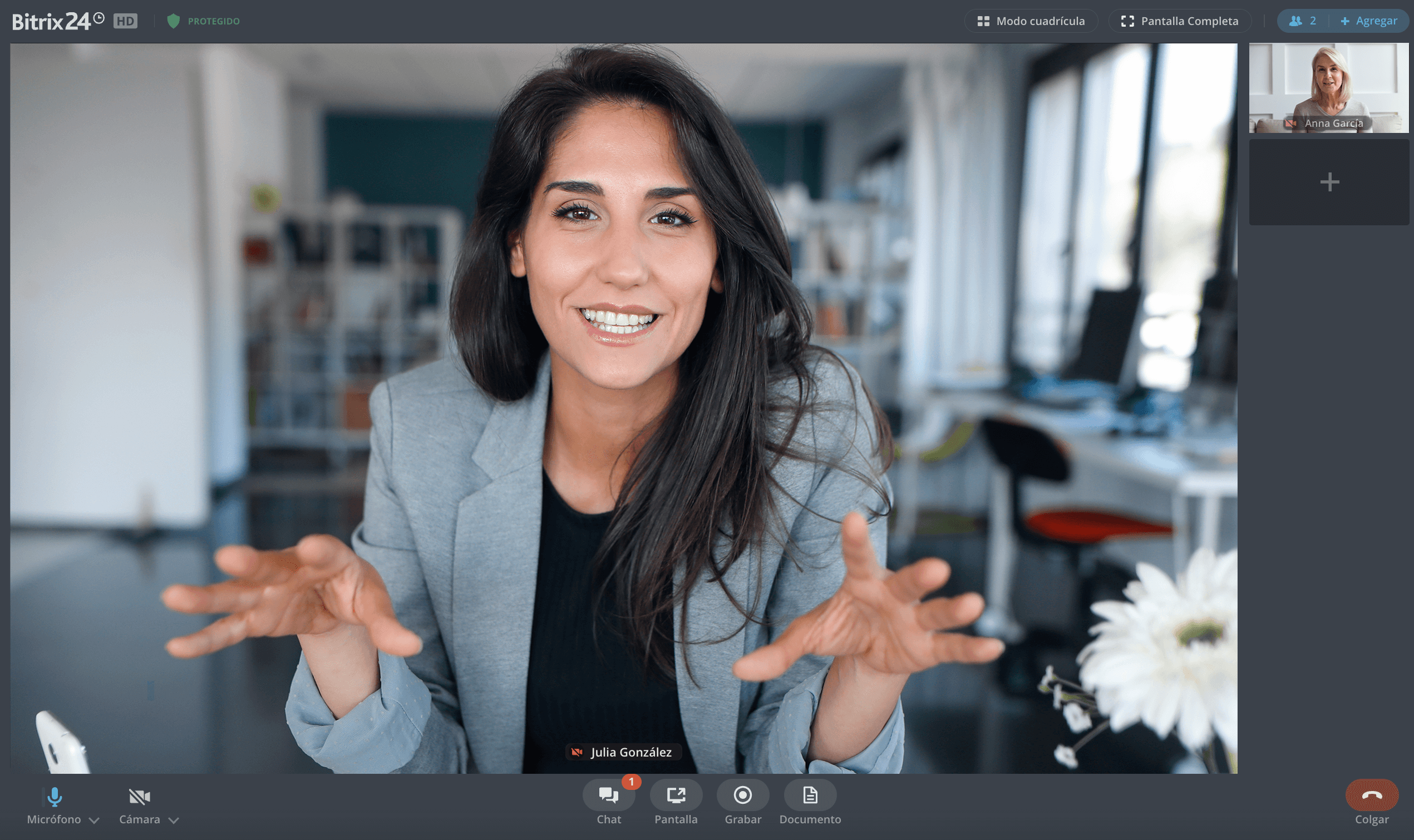Start recording with Grabar button
The height and width of the screenshot is (840, 1414).
click(743, 795)
